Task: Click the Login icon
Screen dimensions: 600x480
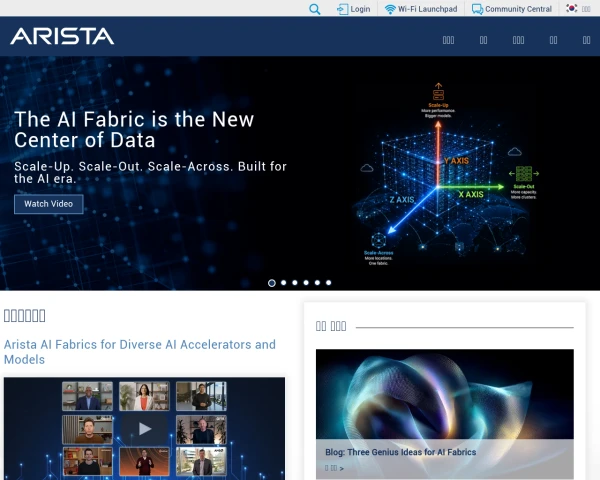Action: tap(342, 9)
